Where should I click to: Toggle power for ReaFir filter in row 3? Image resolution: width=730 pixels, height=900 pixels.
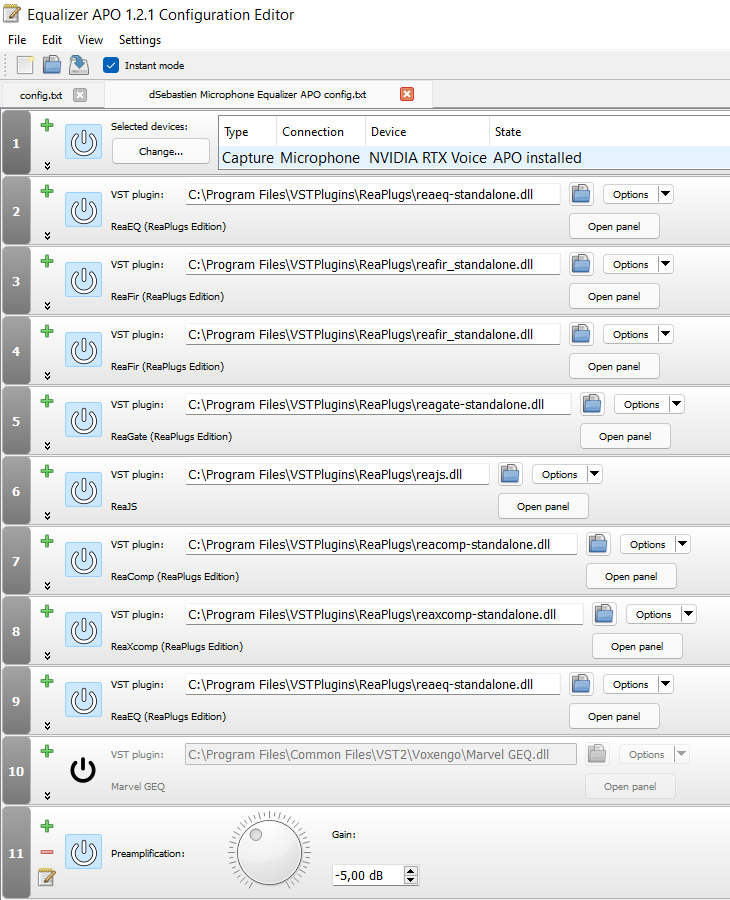(x=83, y=280)
